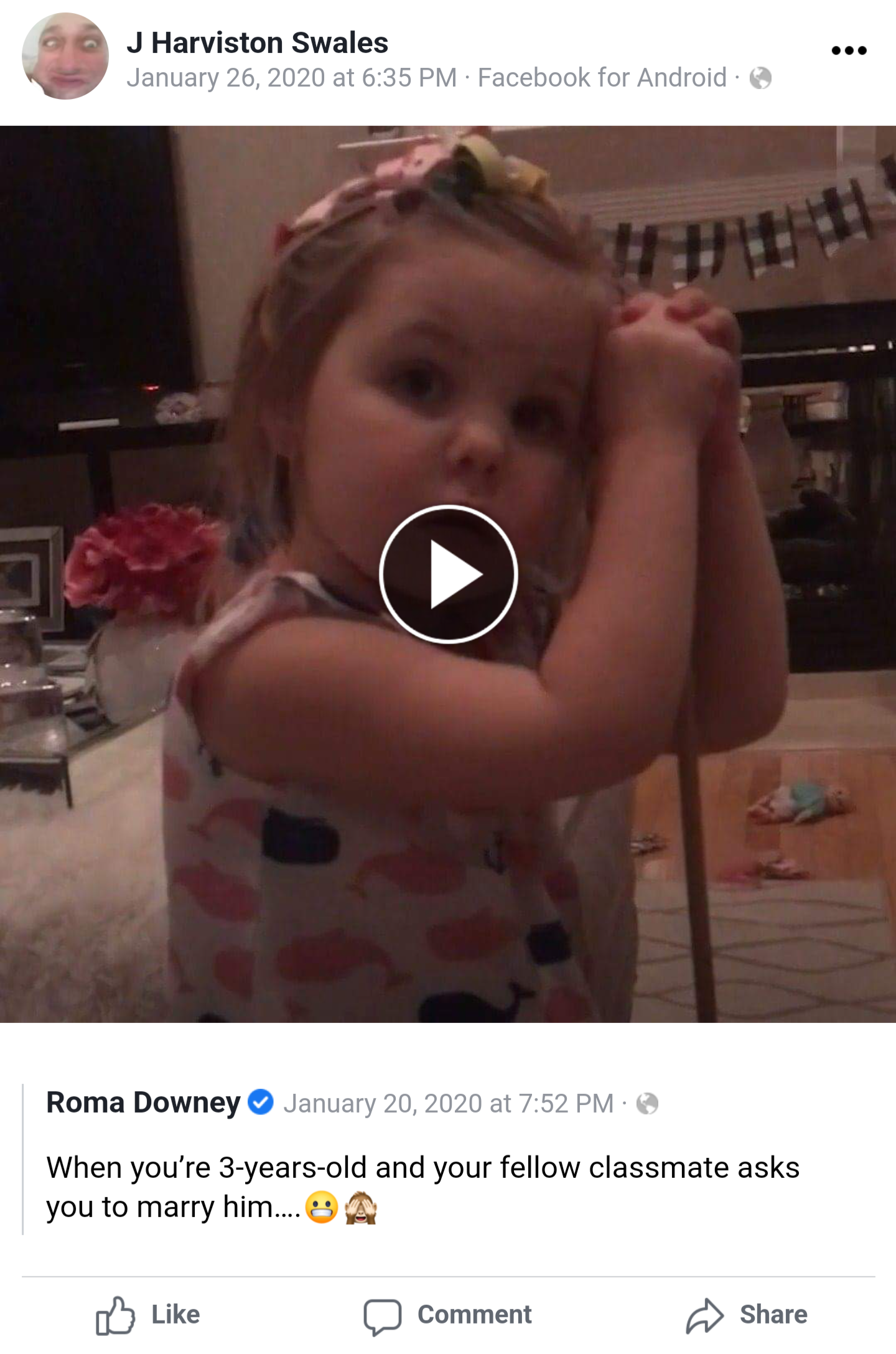Click the Share button label
896x1354 pixels.
[x=773, y=1315]
